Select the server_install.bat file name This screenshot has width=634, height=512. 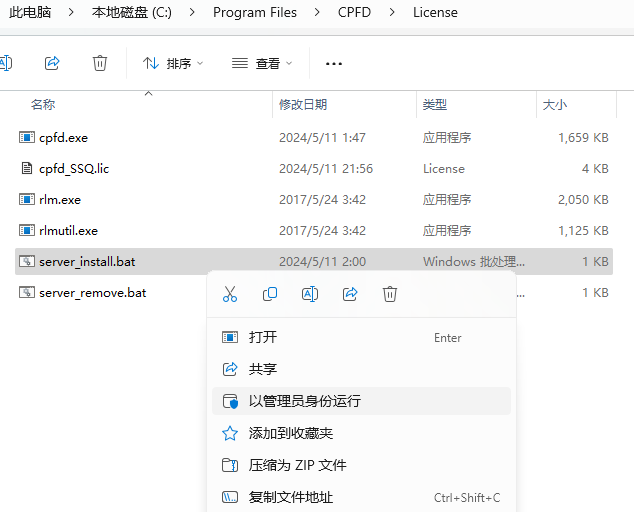point(87,262)
